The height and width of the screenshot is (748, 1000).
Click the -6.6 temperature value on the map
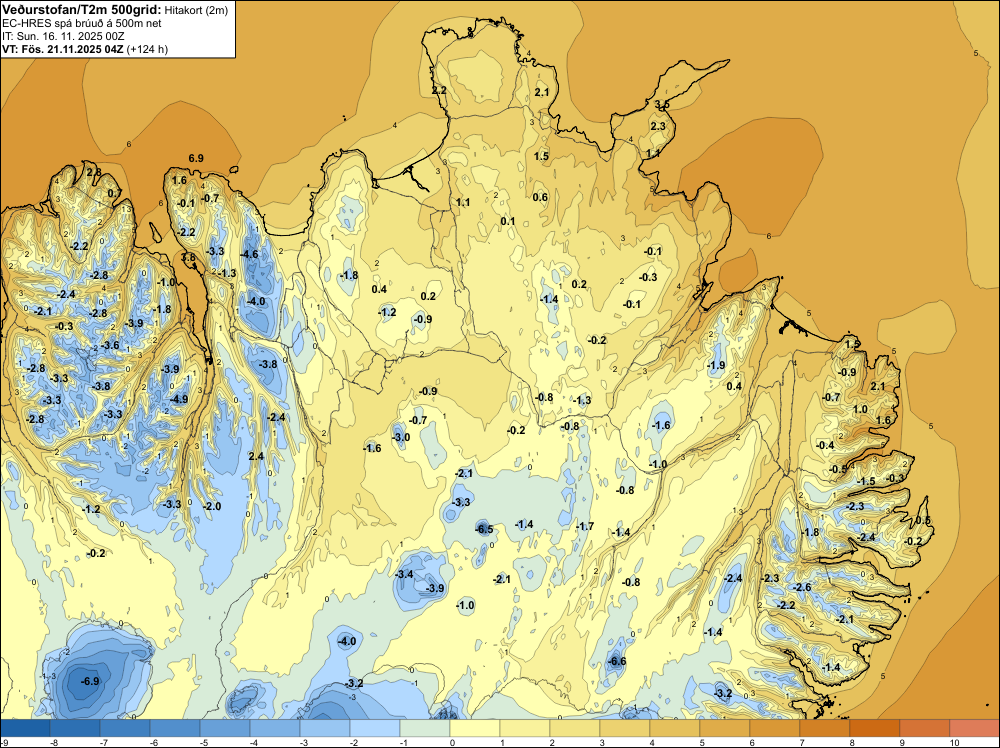617,661
